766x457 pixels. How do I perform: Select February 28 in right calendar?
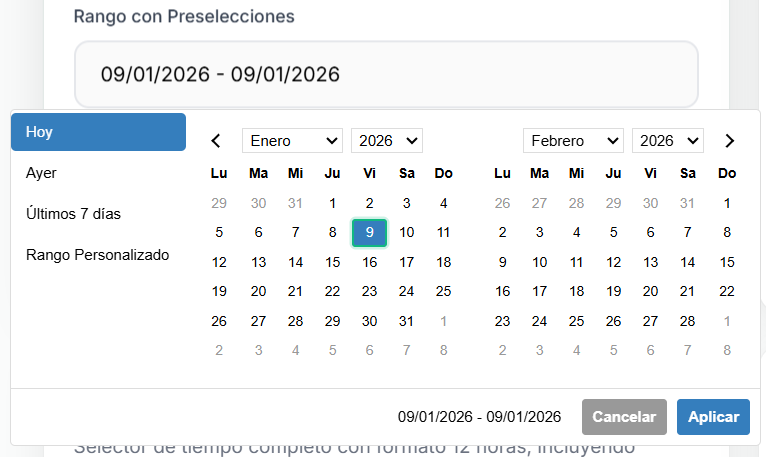[x=688, y=321]
